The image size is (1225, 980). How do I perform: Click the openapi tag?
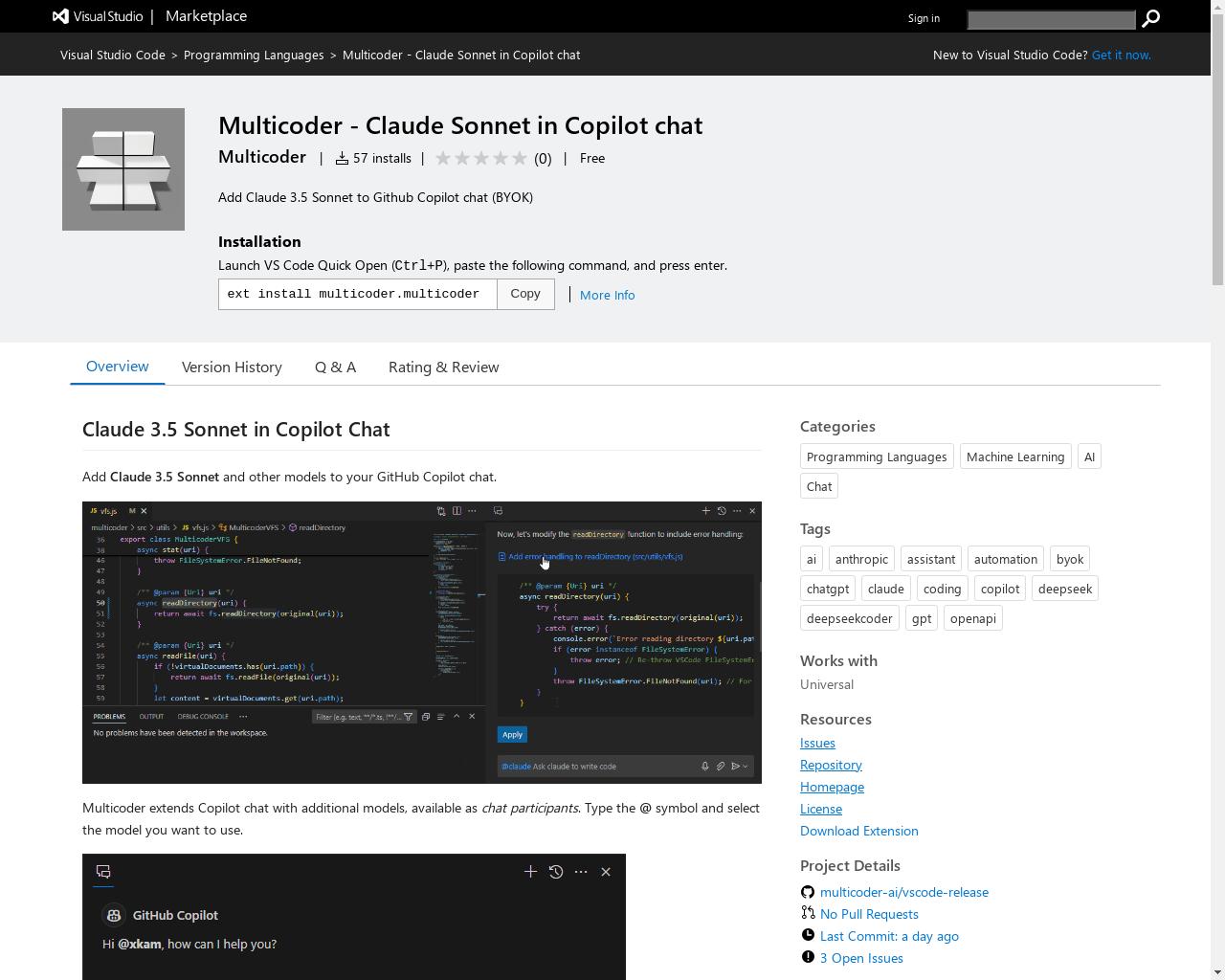[x=973, y=618]
